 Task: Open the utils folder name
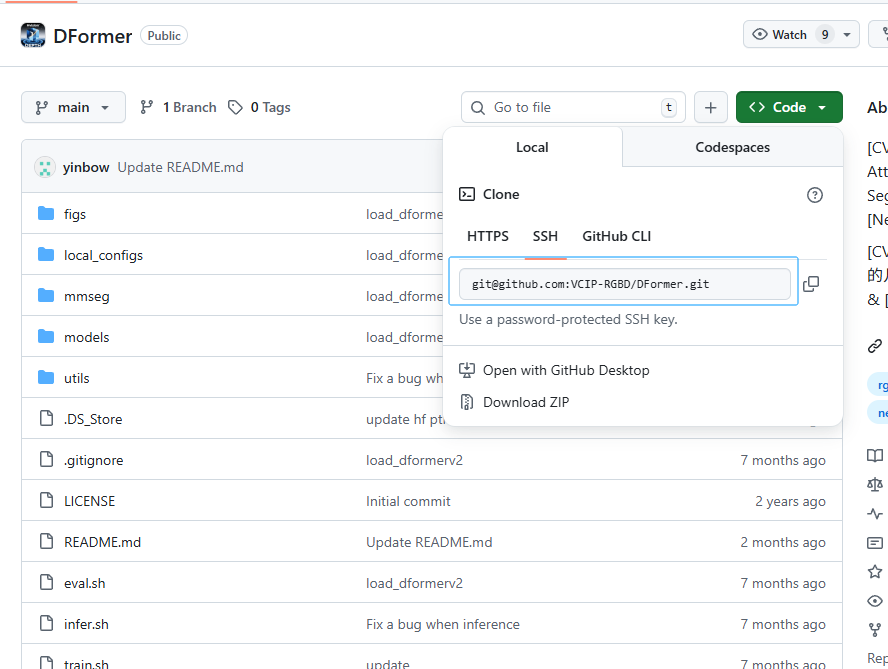76,378
